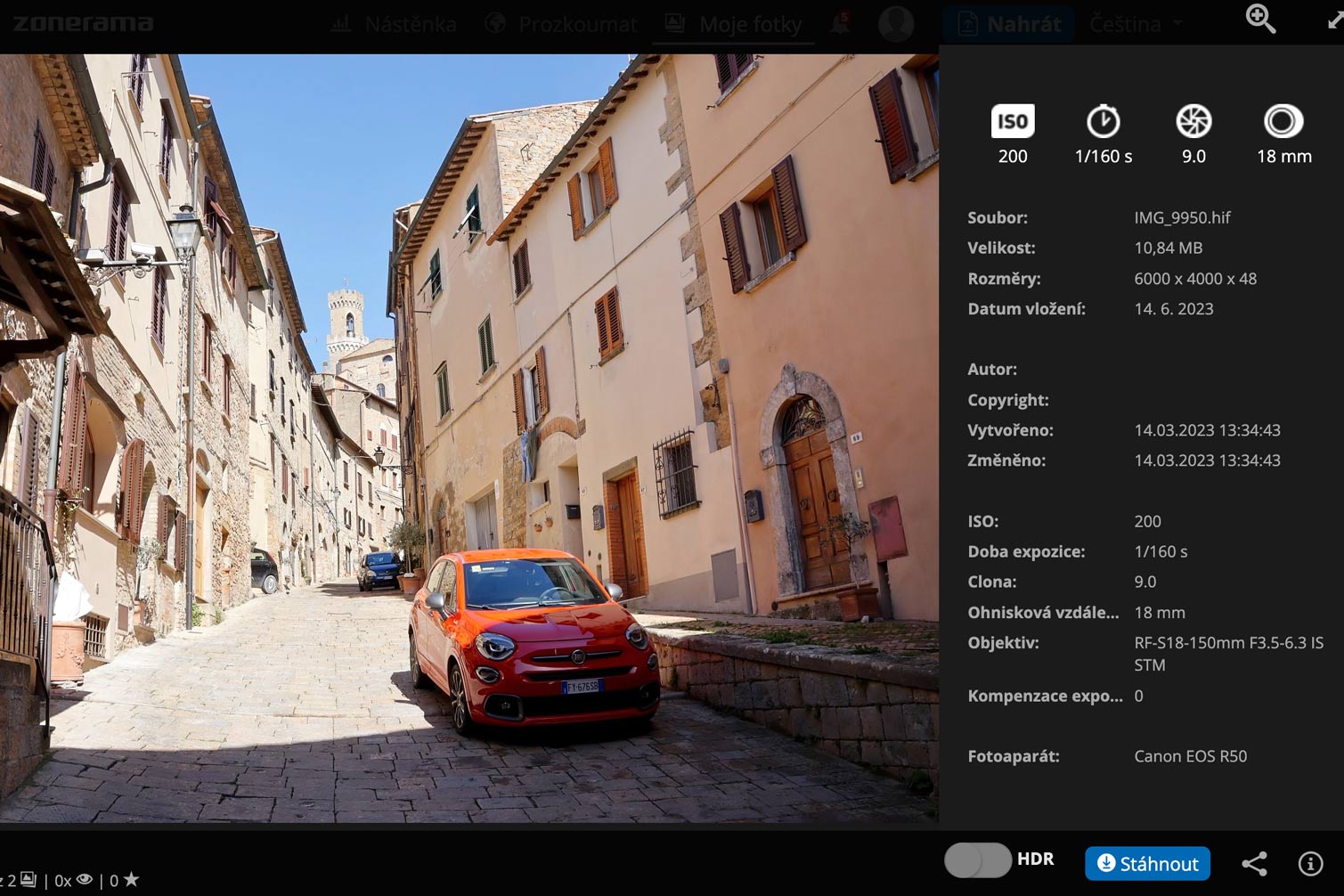The height and width of the screenshot is (896, 1344).
Task: Click the shutter speed timer icon
Action: point(1103,121)
